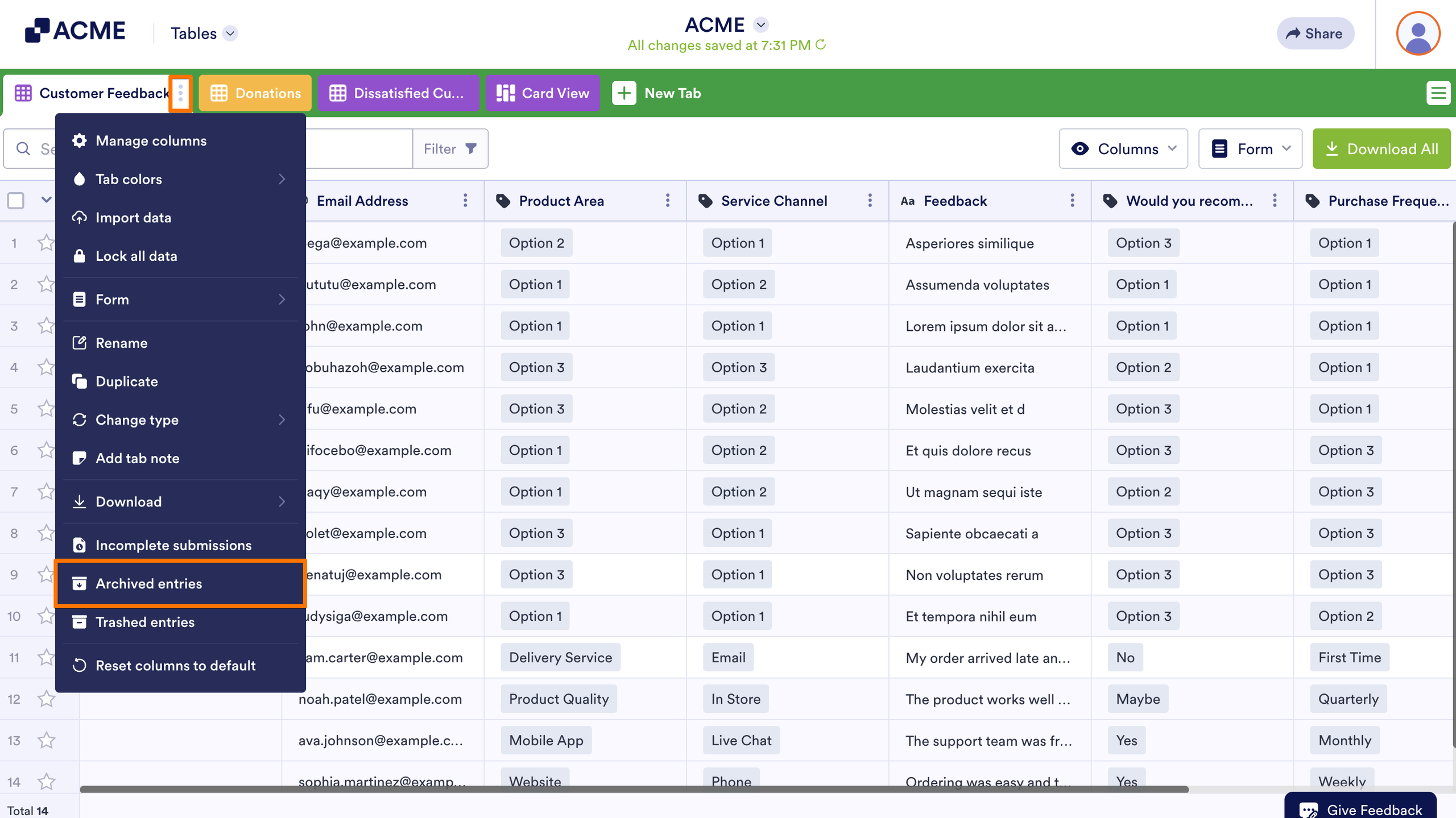This screenshot has height=818, width=1456.
Task: Click the Donations table grid icon
Action: (219, 93)
